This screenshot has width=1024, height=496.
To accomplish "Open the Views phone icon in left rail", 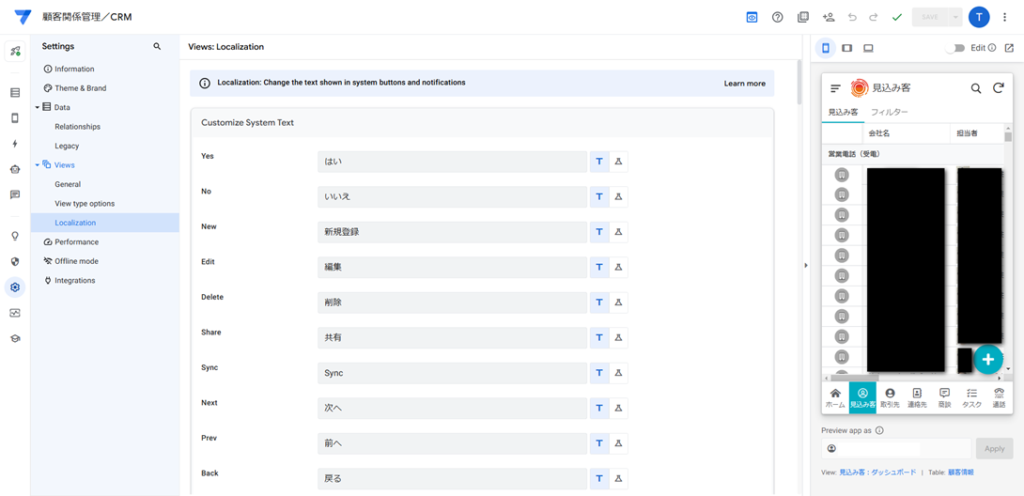I will pyautogui.click(x=15, y=118).
